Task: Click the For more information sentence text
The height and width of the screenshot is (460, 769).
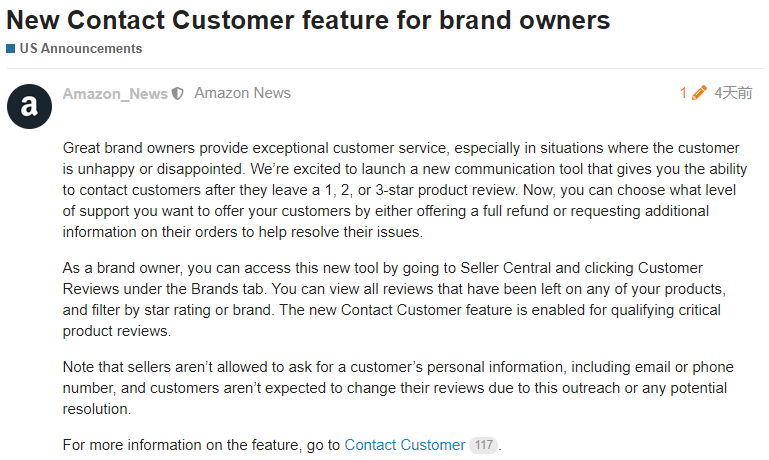Action: (x=200, y=445)
